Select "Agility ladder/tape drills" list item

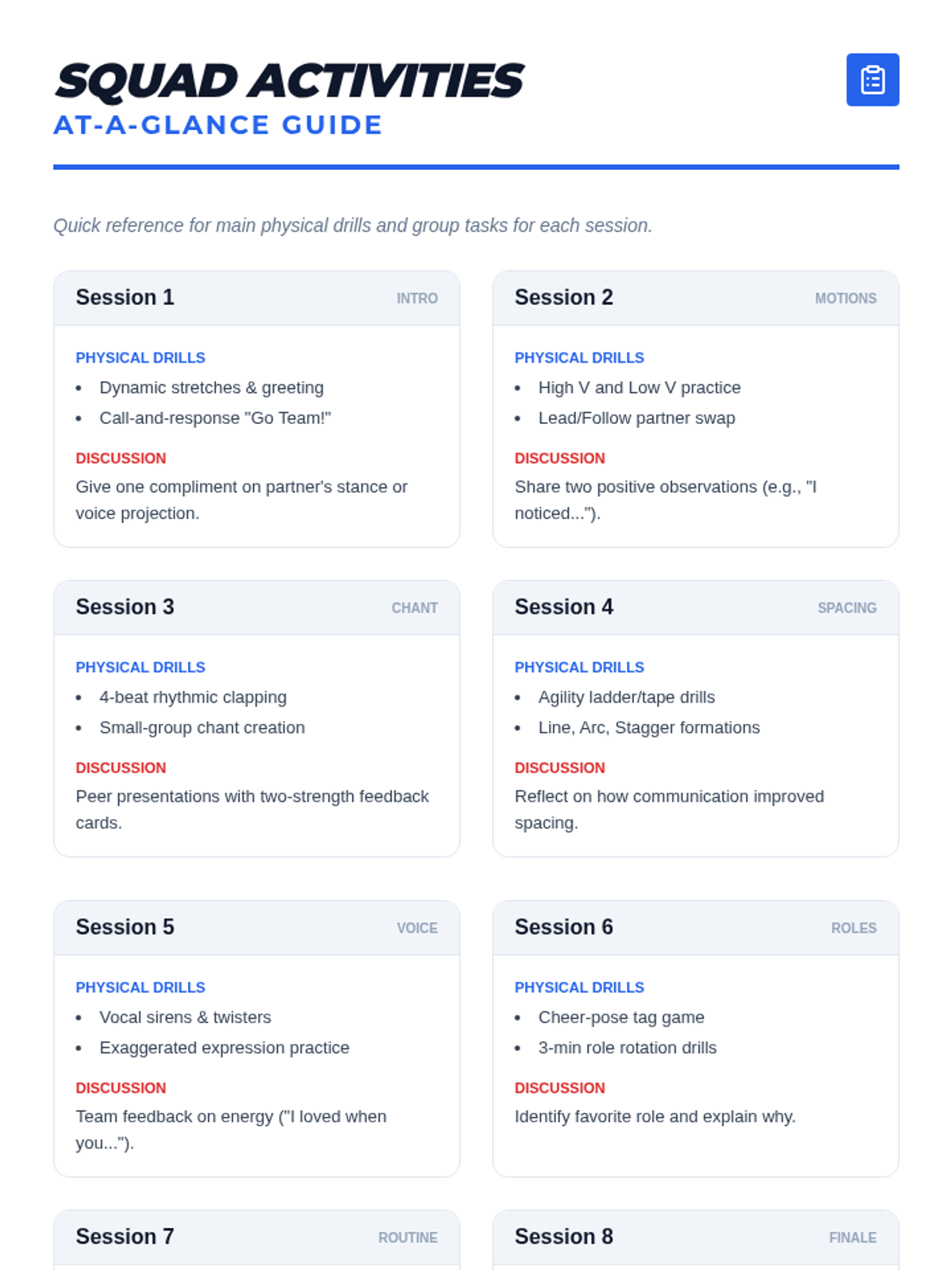[x=626, y=697]
